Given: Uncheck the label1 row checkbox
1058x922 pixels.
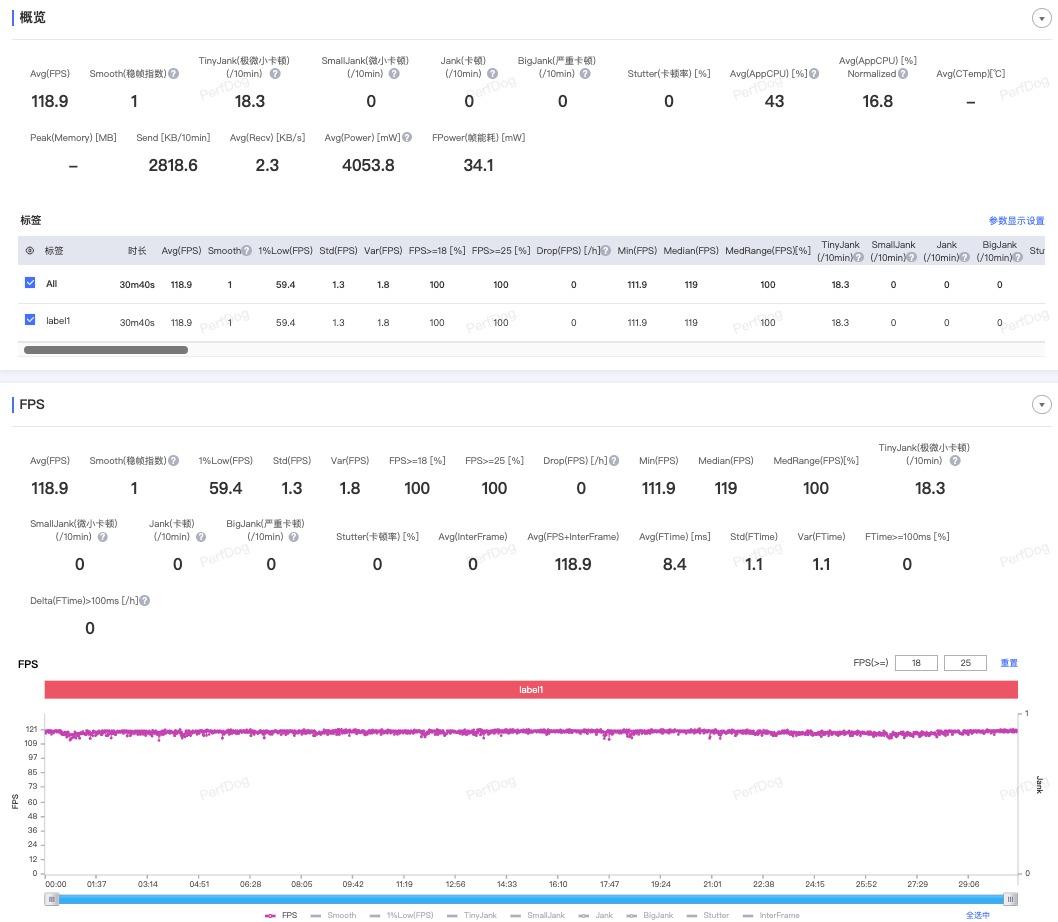Looking at the screenshot, I should pyautogui.click(x=30, y=320).
